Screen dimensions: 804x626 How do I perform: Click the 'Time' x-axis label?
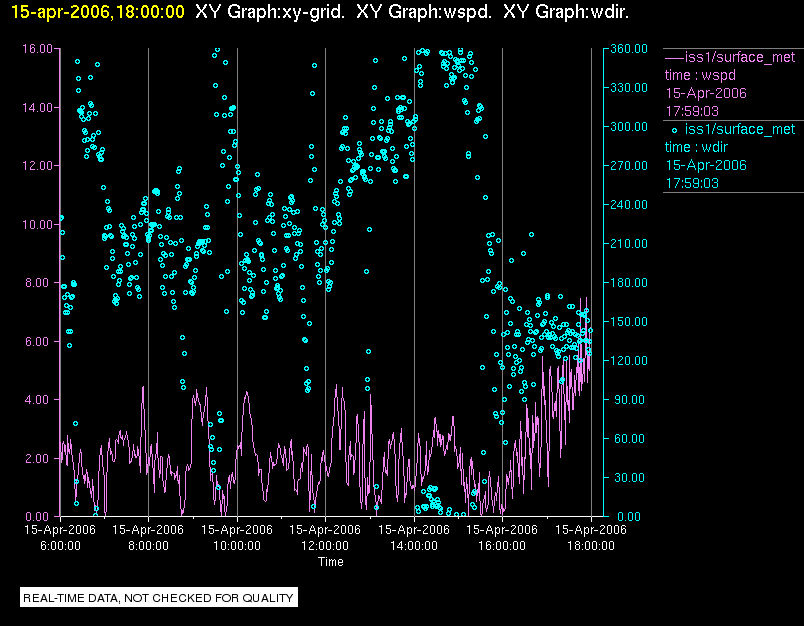331,562
